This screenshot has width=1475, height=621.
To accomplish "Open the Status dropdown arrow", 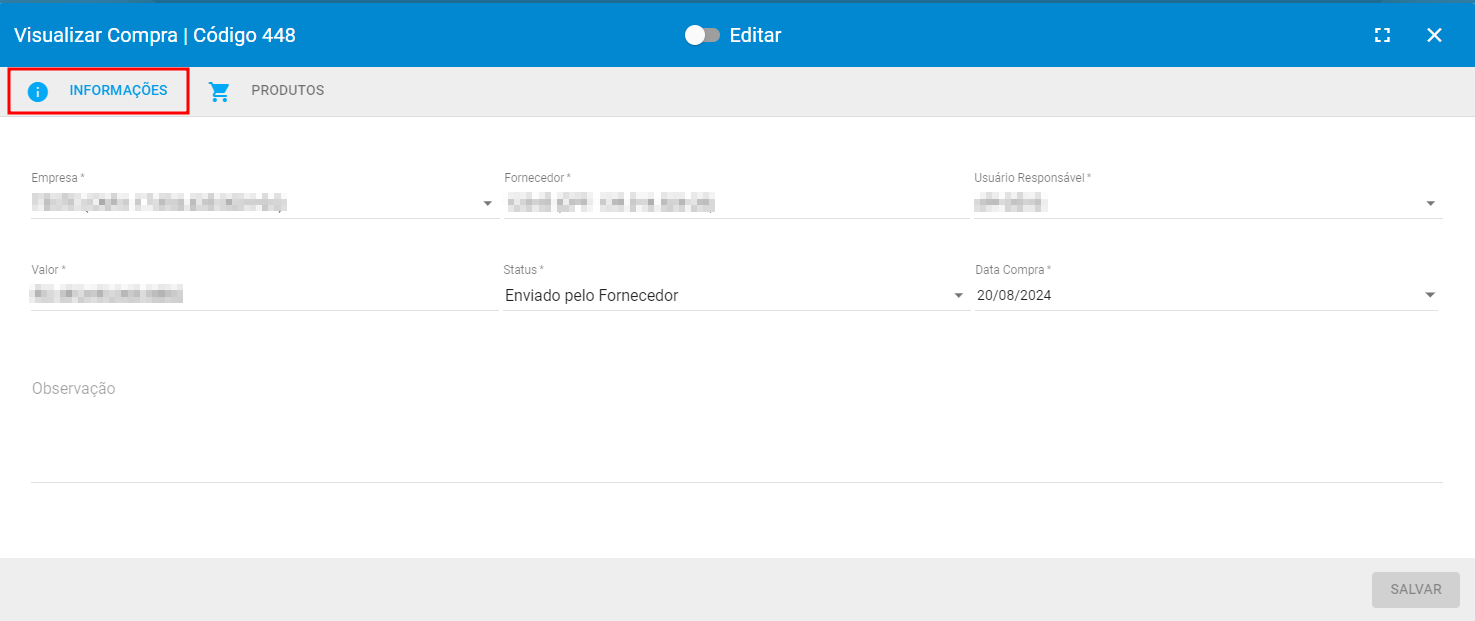I will [958, 296].
